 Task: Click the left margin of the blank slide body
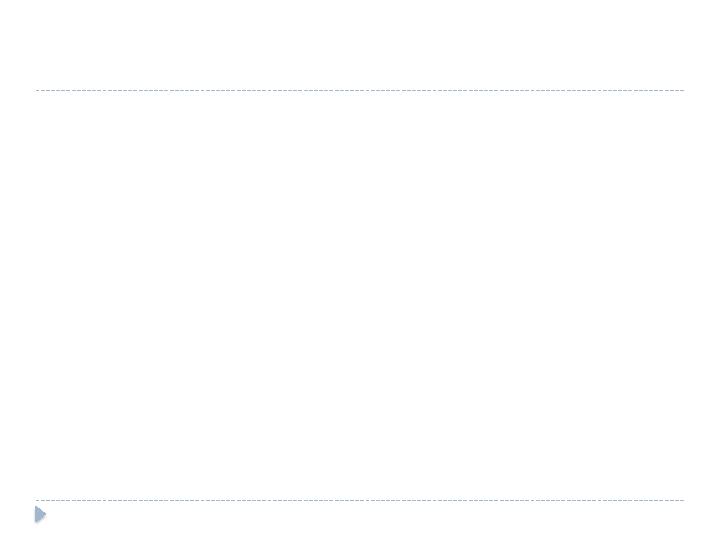coord(50,295)
